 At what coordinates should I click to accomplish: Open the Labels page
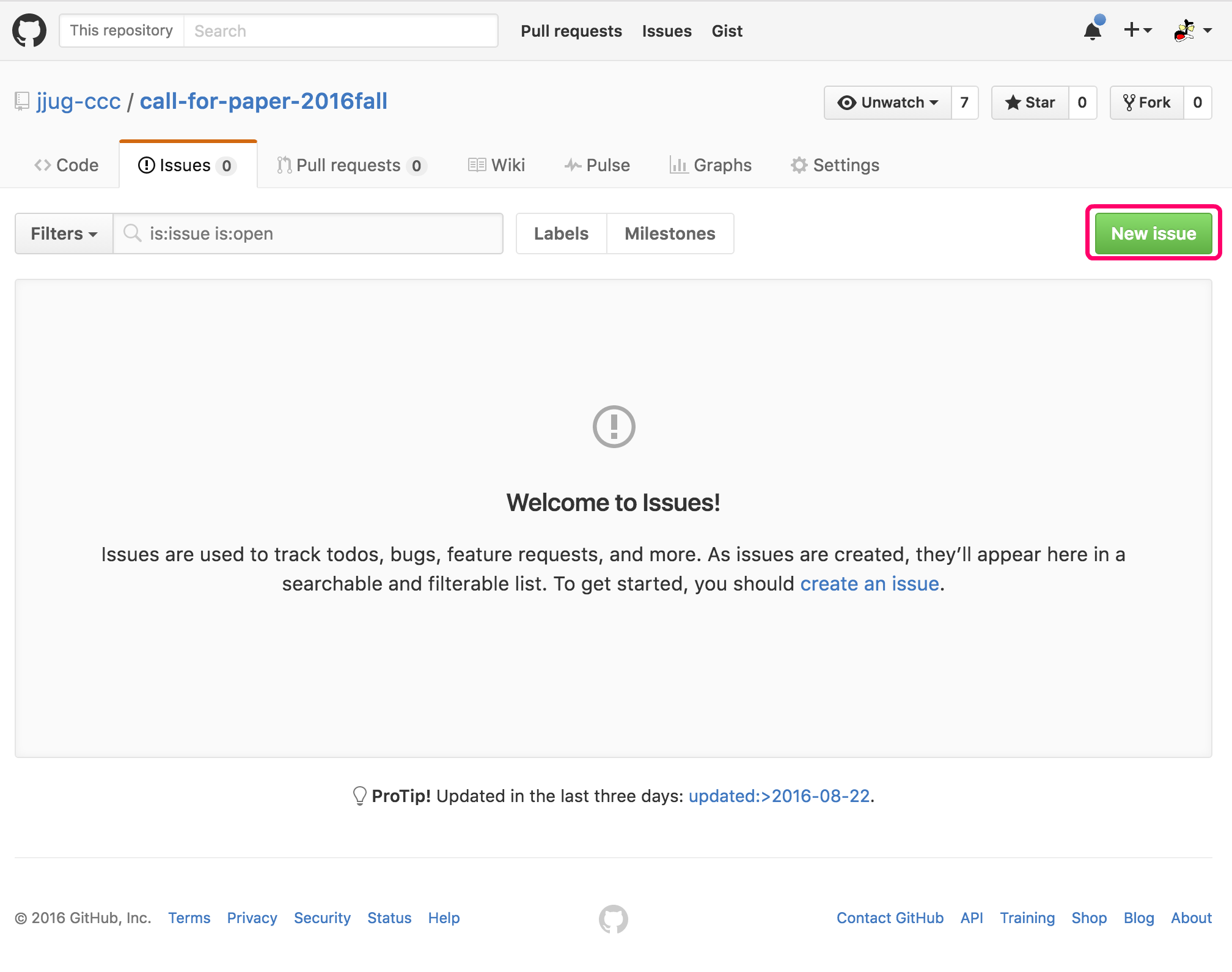click(x=561, y=234)
